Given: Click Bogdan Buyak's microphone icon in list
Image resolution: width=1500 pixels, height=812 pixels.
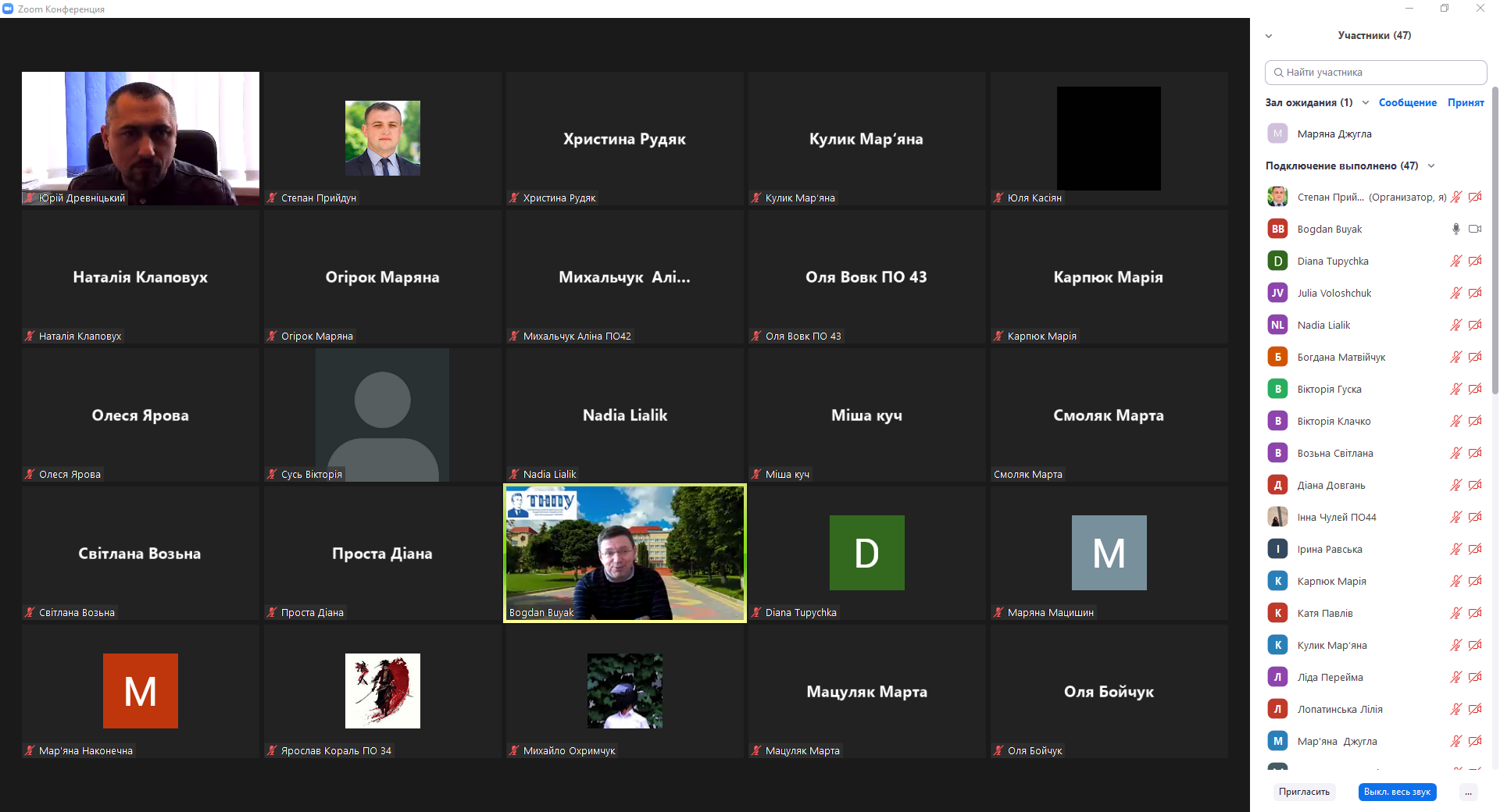Looking at the screenshot, I should click(1455, 229).
